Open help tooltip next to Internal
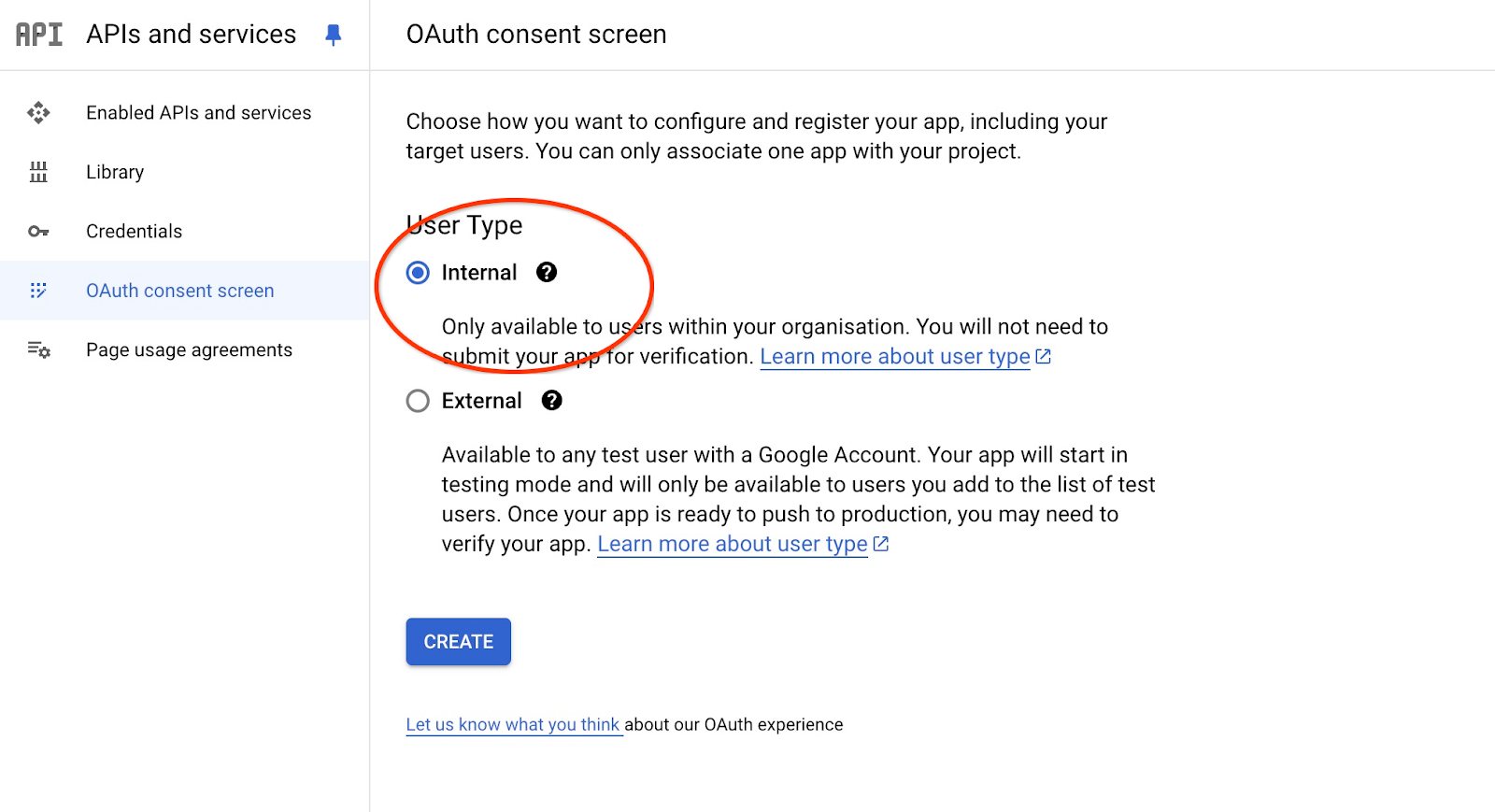 tap(547, 272)
